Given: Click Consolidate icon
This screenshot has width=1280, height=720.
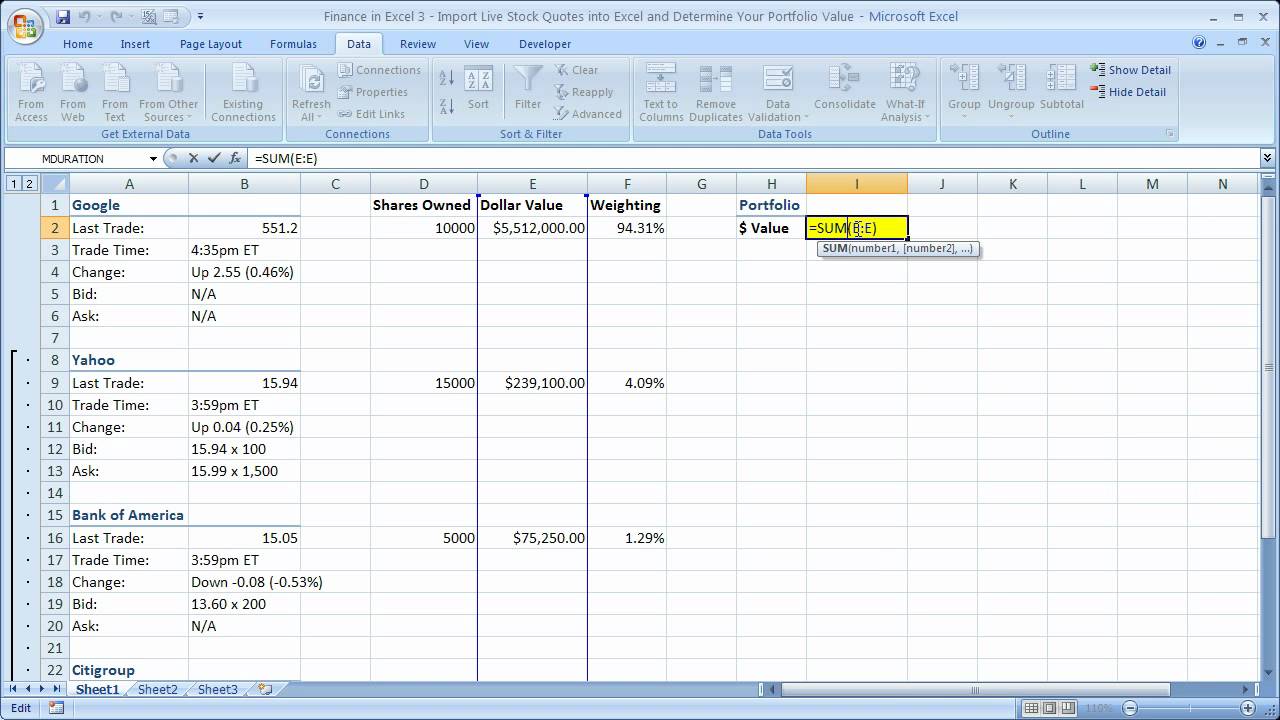Looking at the screenshot, I should (x=845, y=88).
